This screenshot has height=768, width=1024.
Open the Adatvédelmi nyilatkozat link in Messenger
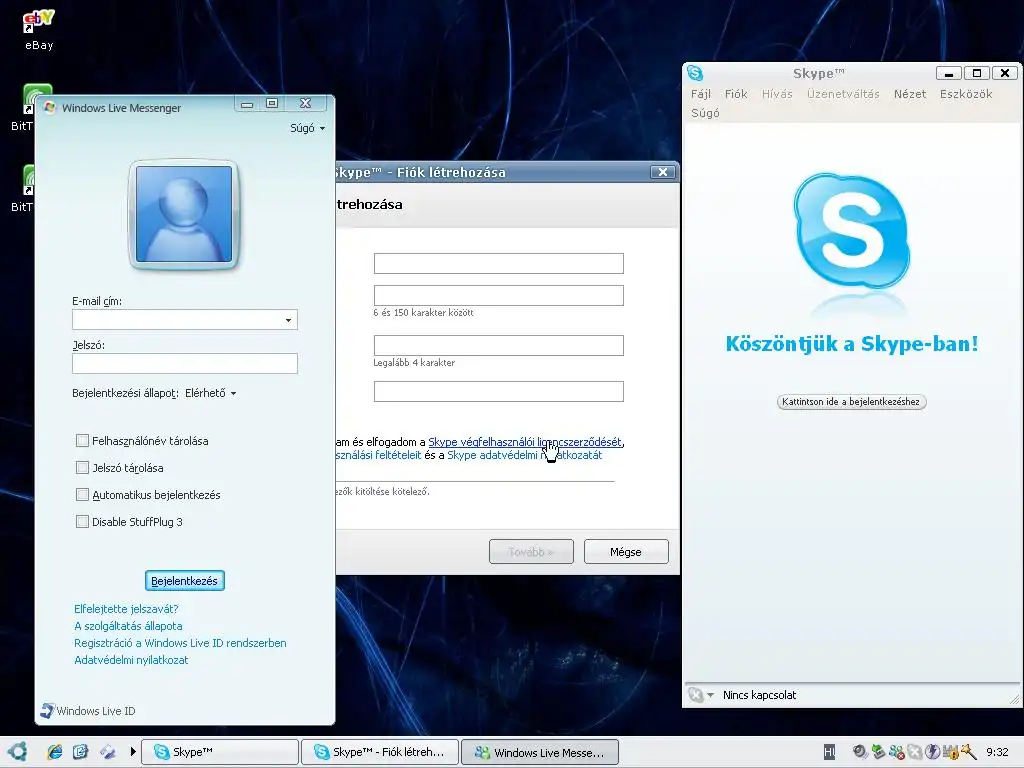[x=131, y=660]
